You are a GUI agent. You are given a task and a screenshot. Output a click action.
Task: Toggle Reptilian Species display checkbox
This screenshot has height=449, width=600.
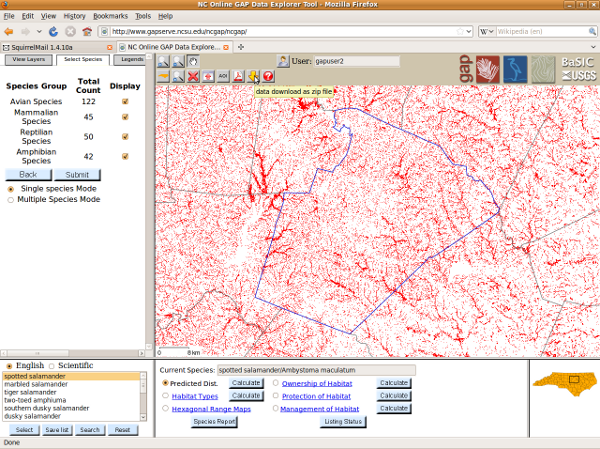click(125, 136)
